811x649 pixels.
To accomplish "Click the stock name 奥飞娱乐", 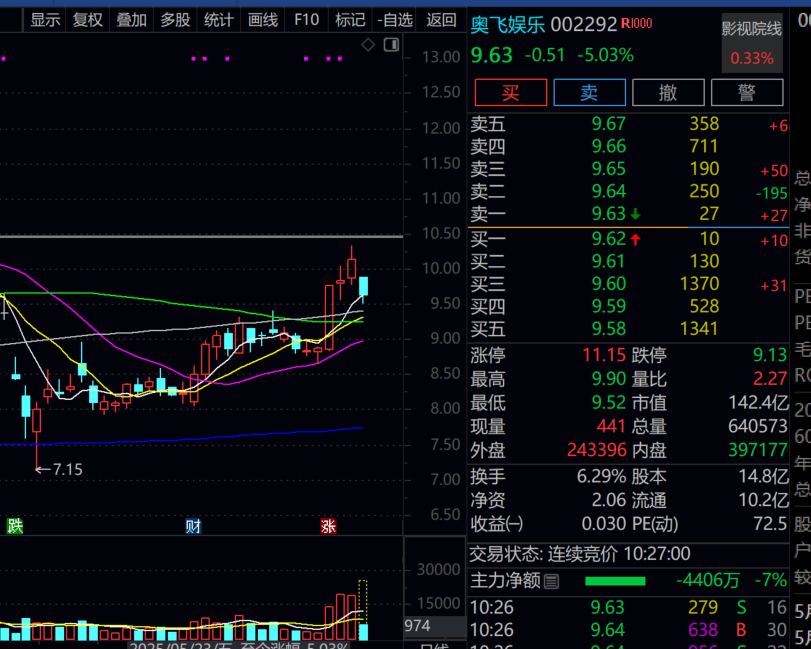I will [507, 24].
